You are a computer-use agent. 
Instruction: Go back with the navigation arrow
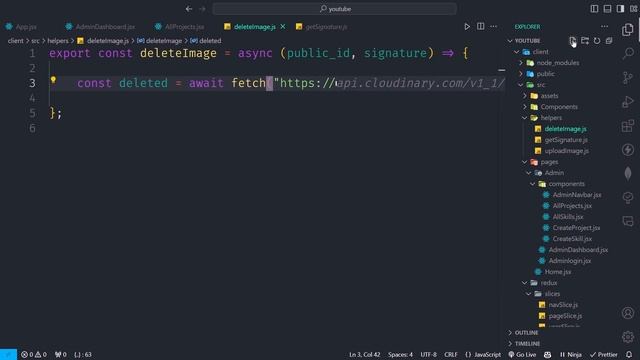(189, 9)
